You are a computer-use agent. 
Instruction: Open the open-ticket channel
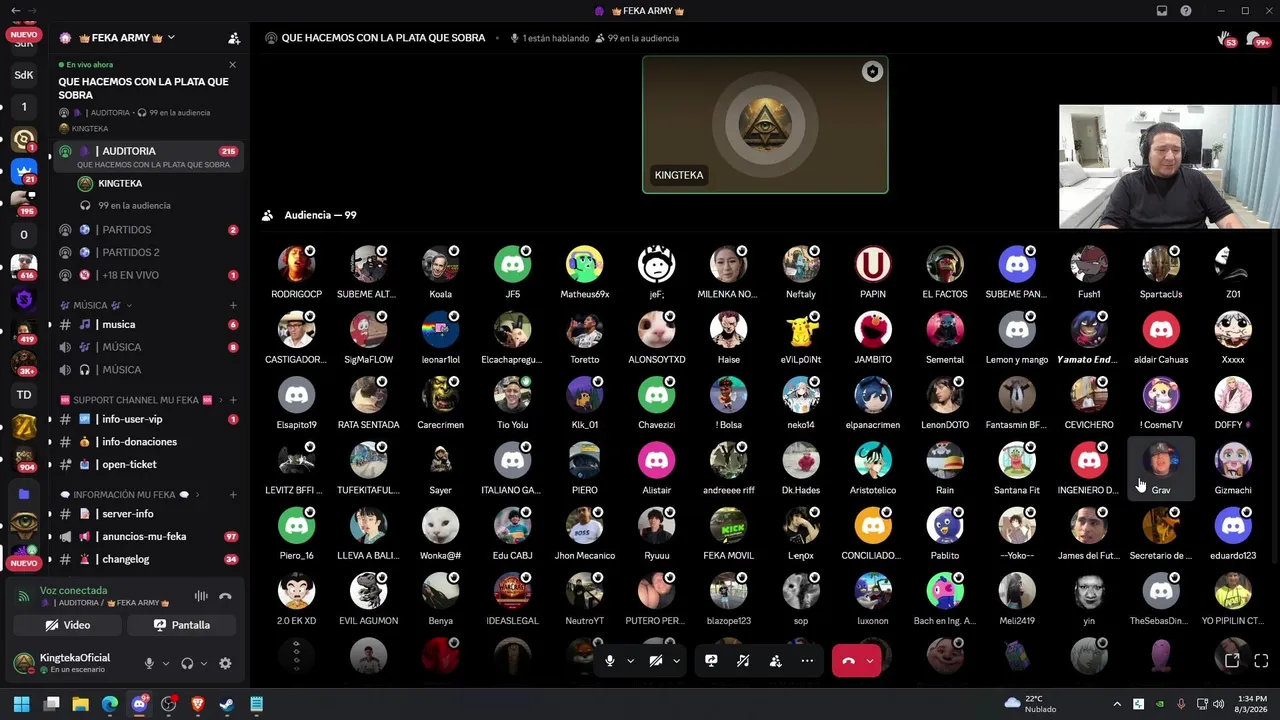coord(148,465)
